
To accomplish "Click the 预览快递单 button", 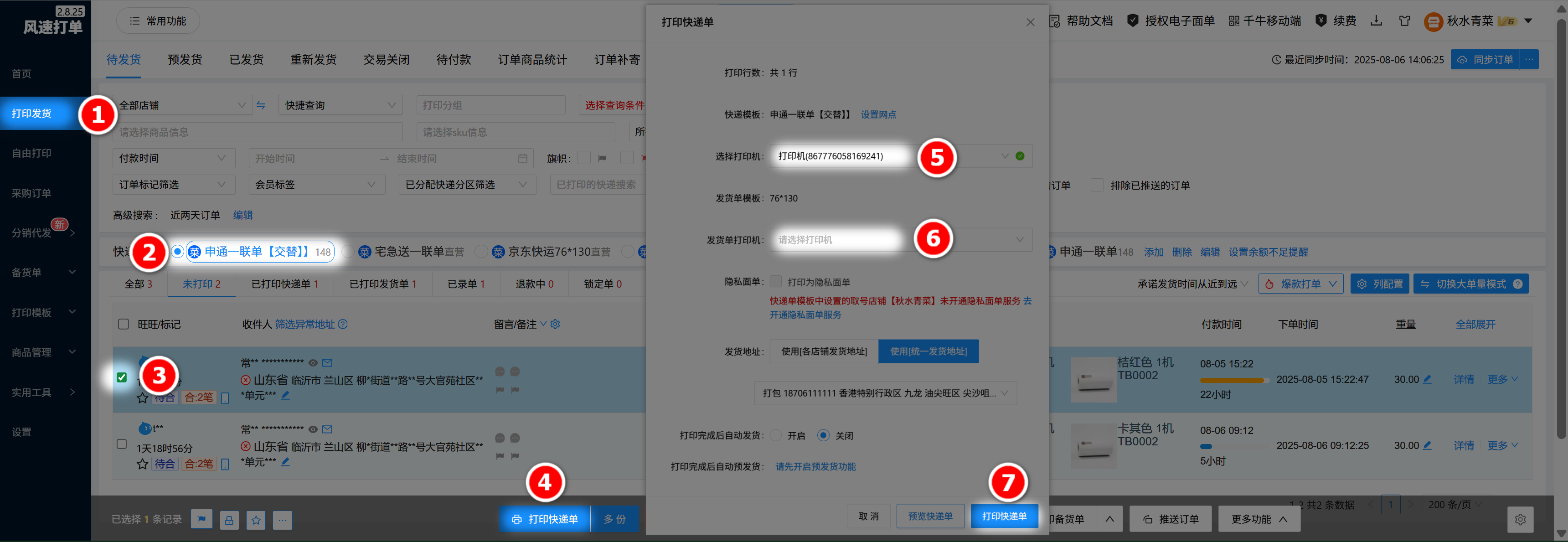I will (930, 516).
